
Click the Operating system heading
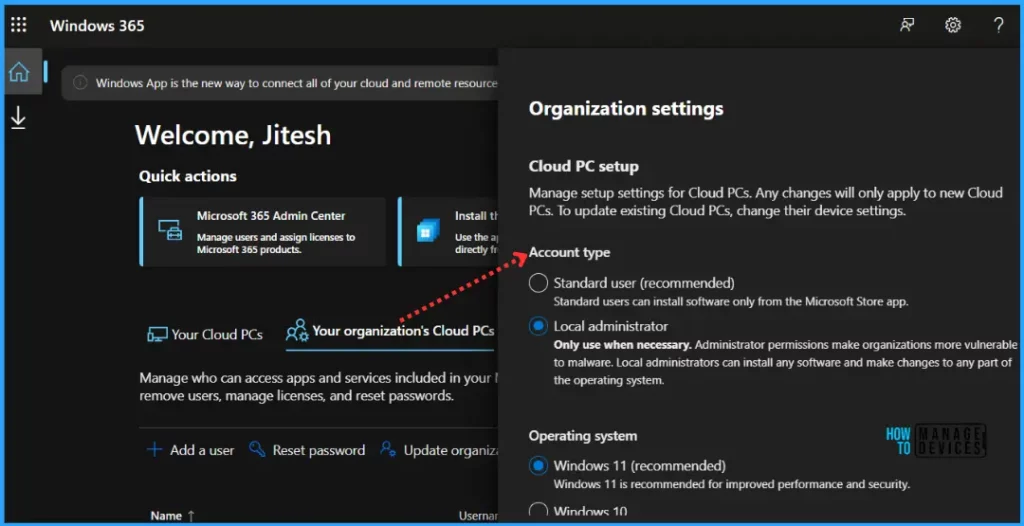[583, 436]
